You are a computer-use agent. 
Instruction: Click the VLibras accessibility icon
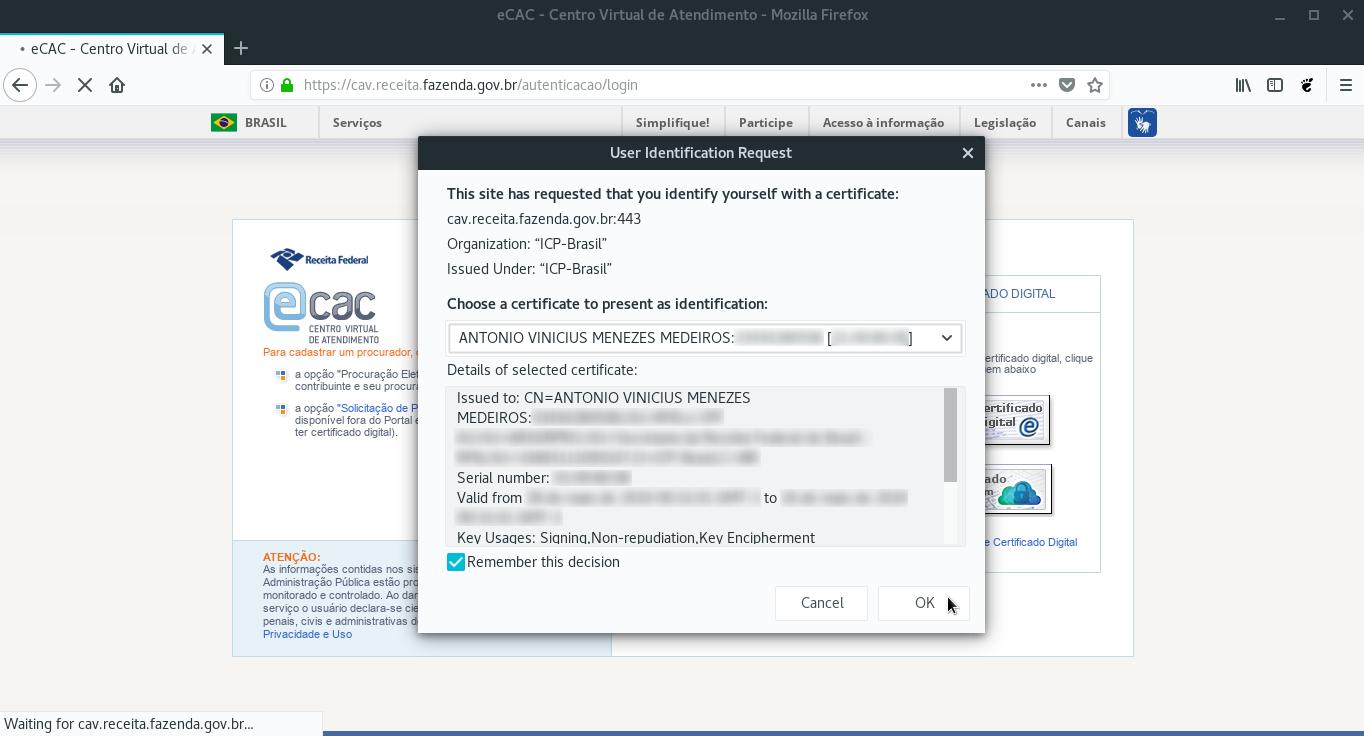(x=1142, y=122)
